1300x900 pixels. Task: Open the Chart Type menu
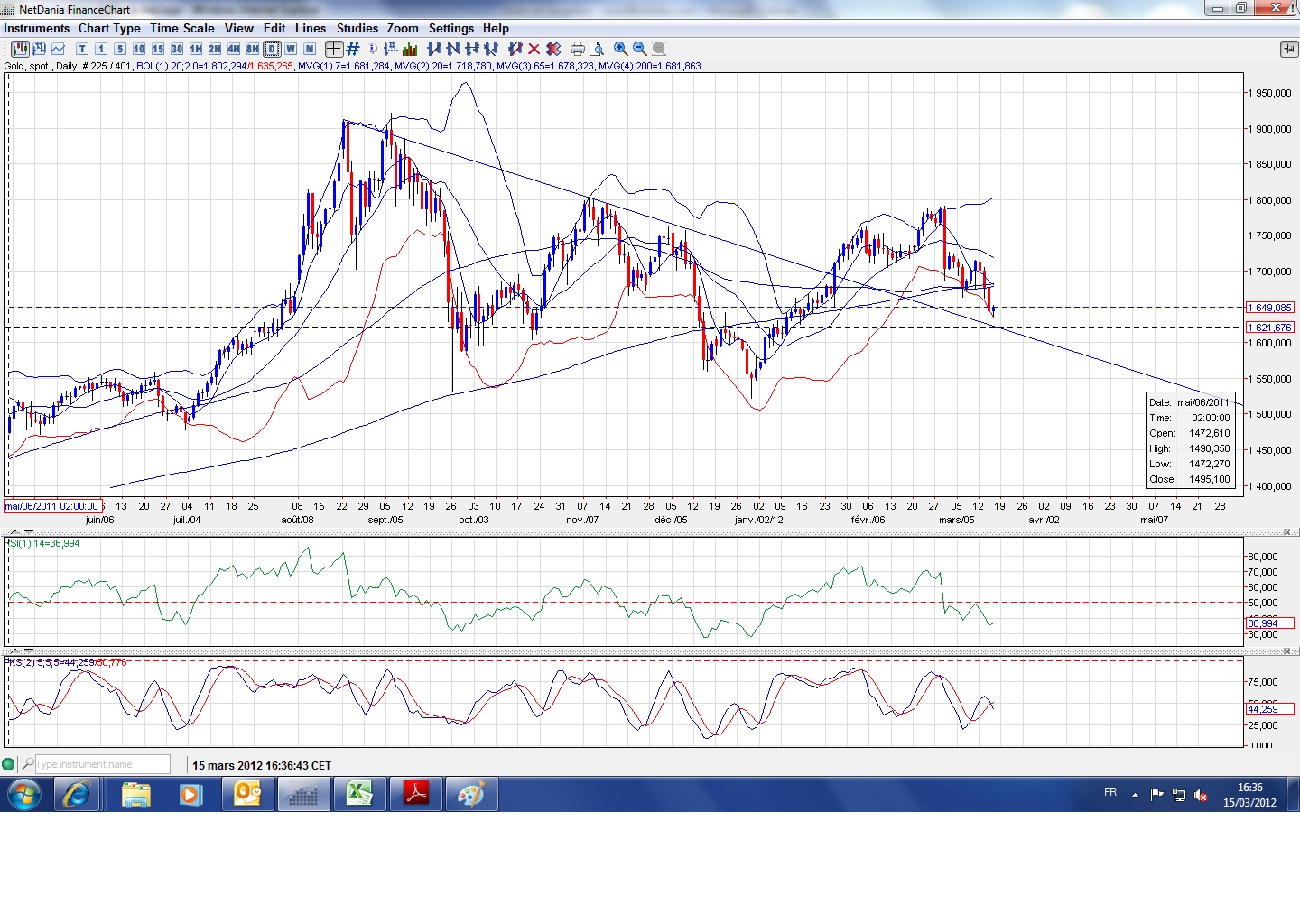pos(109,28)
